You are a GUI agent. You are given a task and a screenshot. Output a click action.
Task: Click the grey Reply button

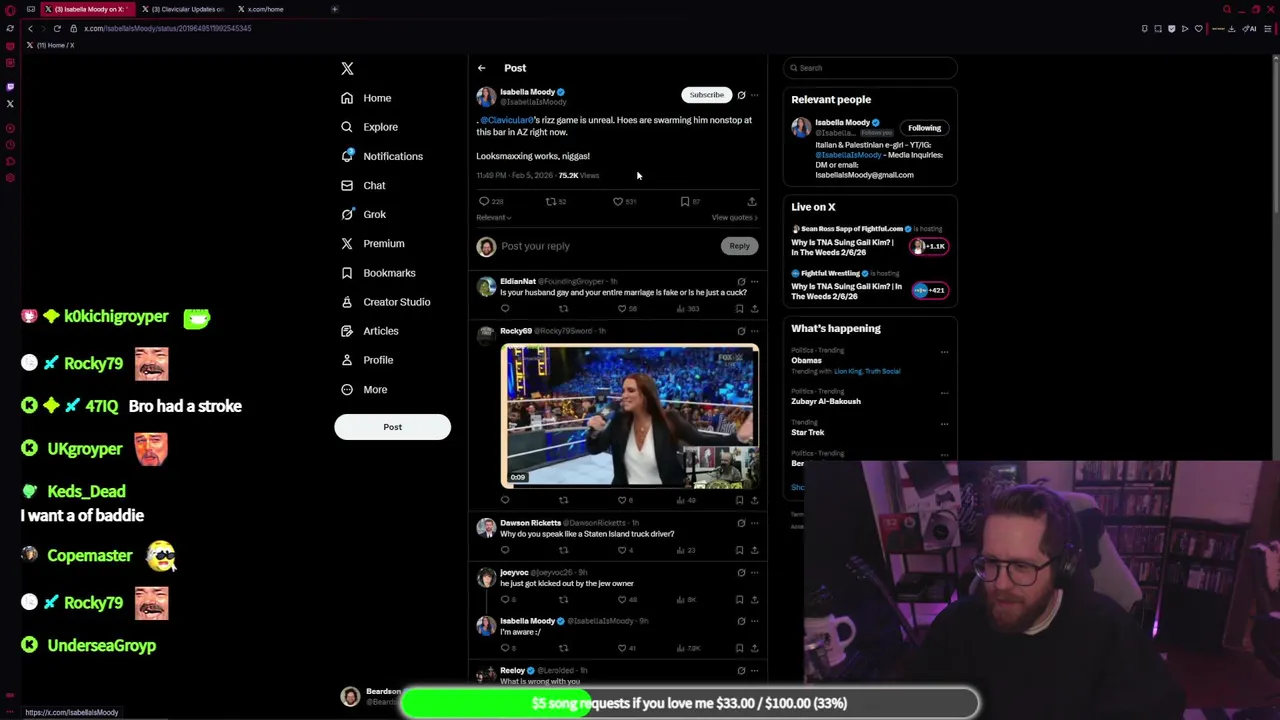pos(739,246)
